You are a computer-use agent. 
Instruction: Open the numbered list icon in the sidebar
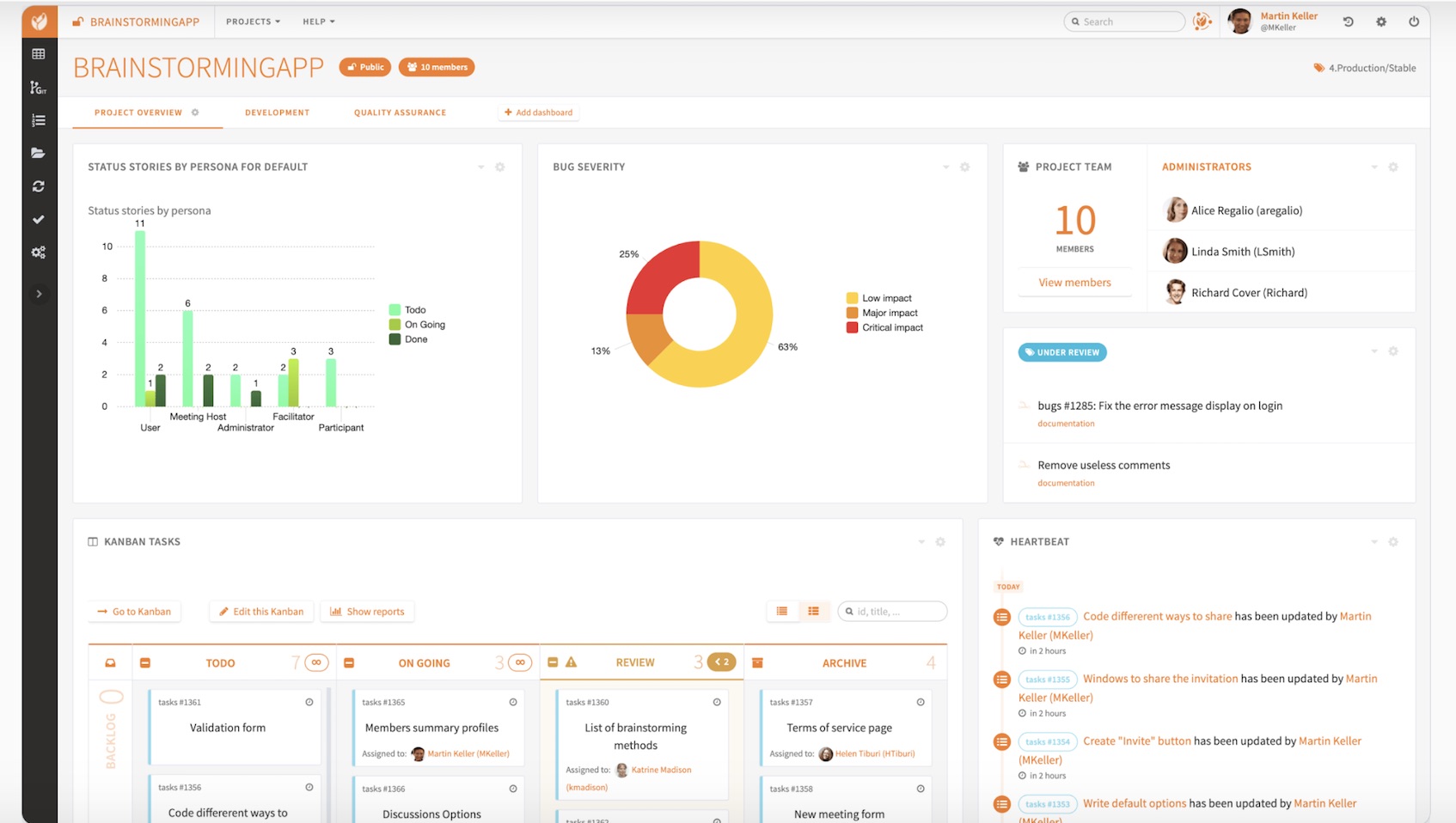point(38,120)
